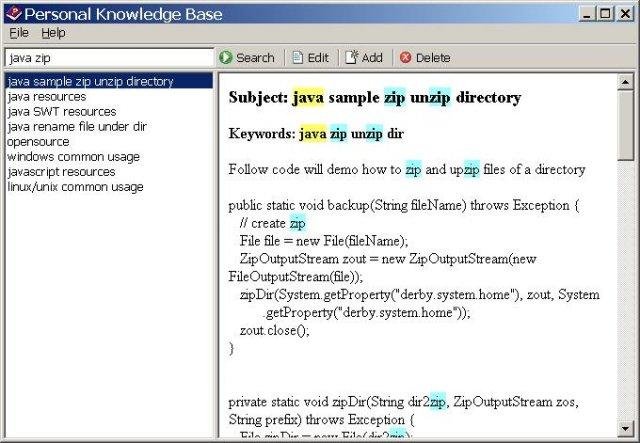Click the Add new page icon
The width and height of the screenshot is (640, 443).
pyautogui.click(x=351, y=57)
